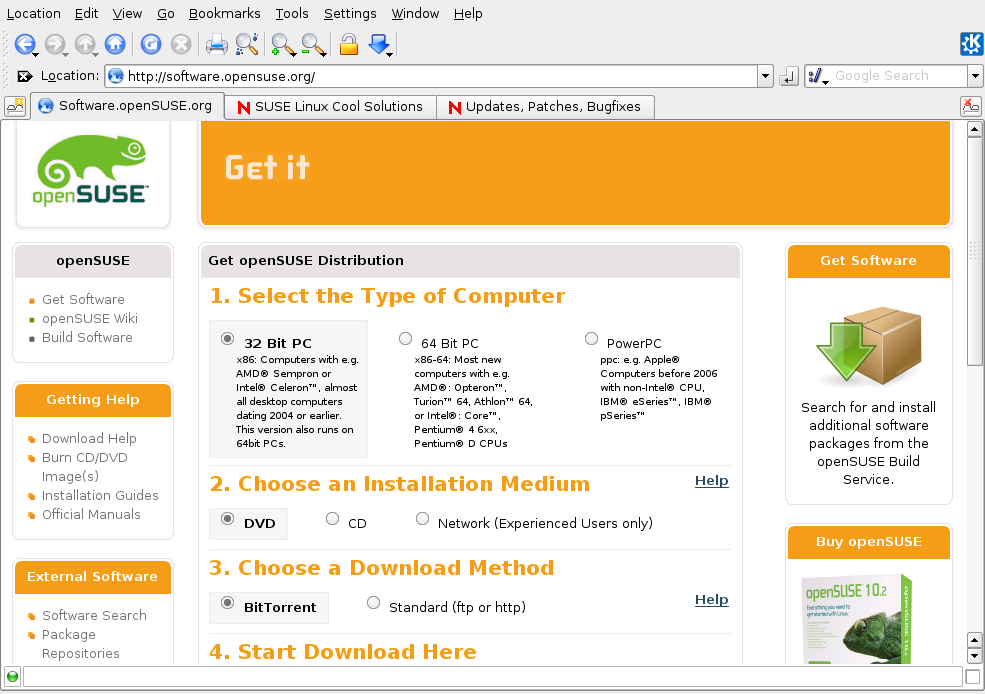985x694 pixels.
Task: Open a new tab with the tab icon
Action: click(x=15, y=106)
